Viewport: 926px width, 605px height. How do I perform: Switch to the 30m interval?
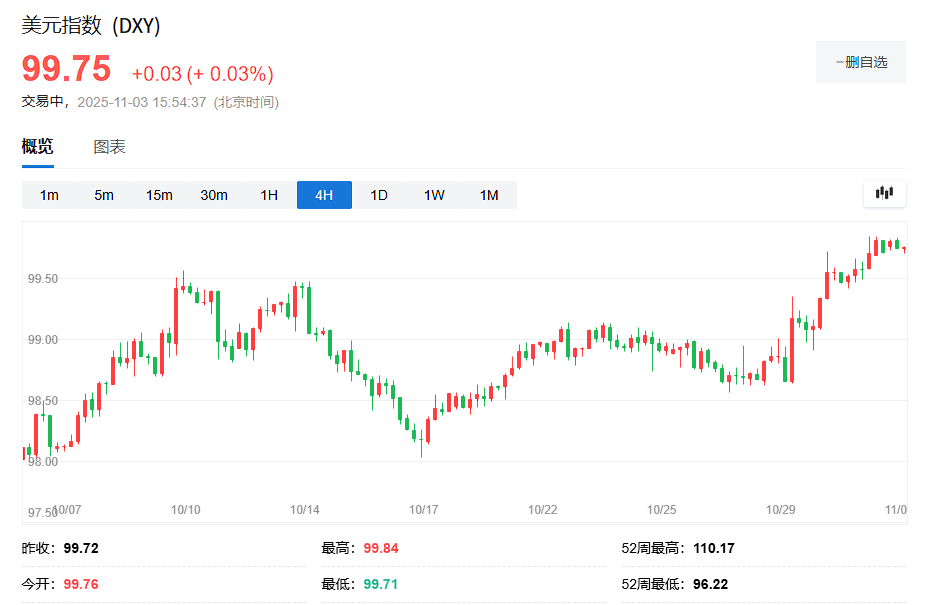click(213, 195)
